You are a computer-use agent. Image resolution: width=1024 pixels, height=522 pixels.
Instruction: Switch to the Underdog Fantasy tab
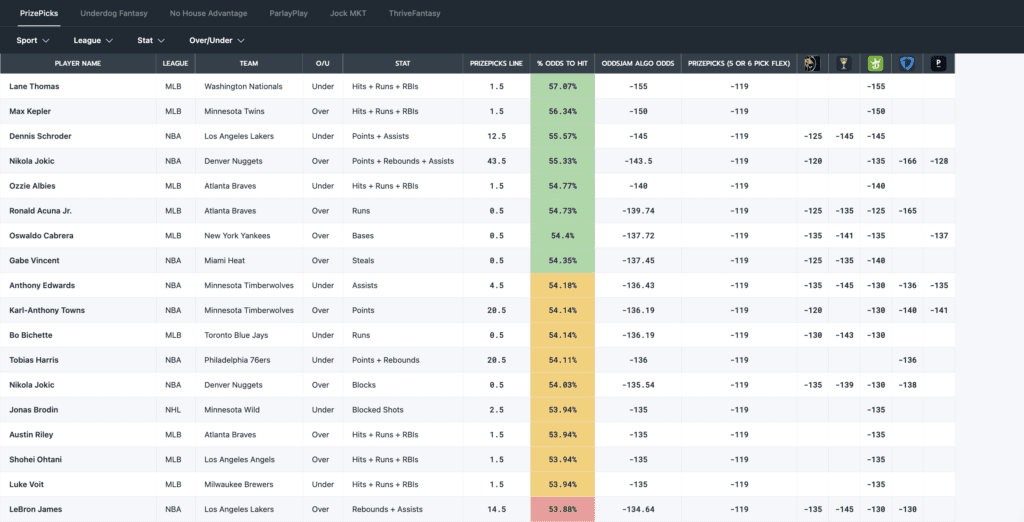pyautogui.click(x=114, y=13)
